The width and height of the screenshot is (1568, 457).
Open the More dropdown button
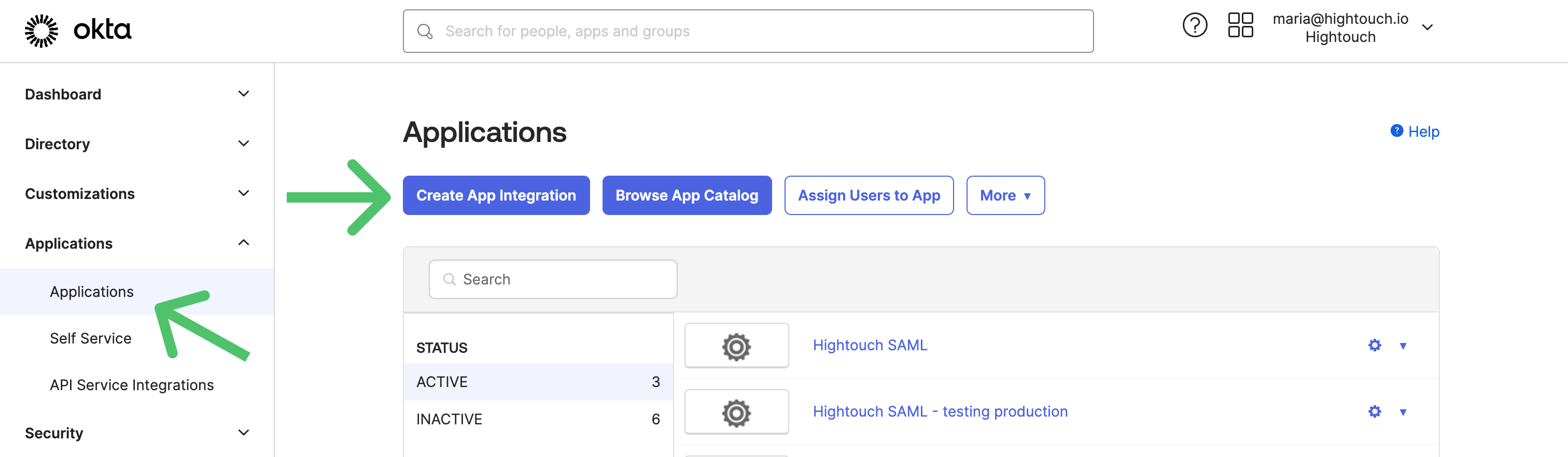pyautogui.click(x=1005, y=195)
